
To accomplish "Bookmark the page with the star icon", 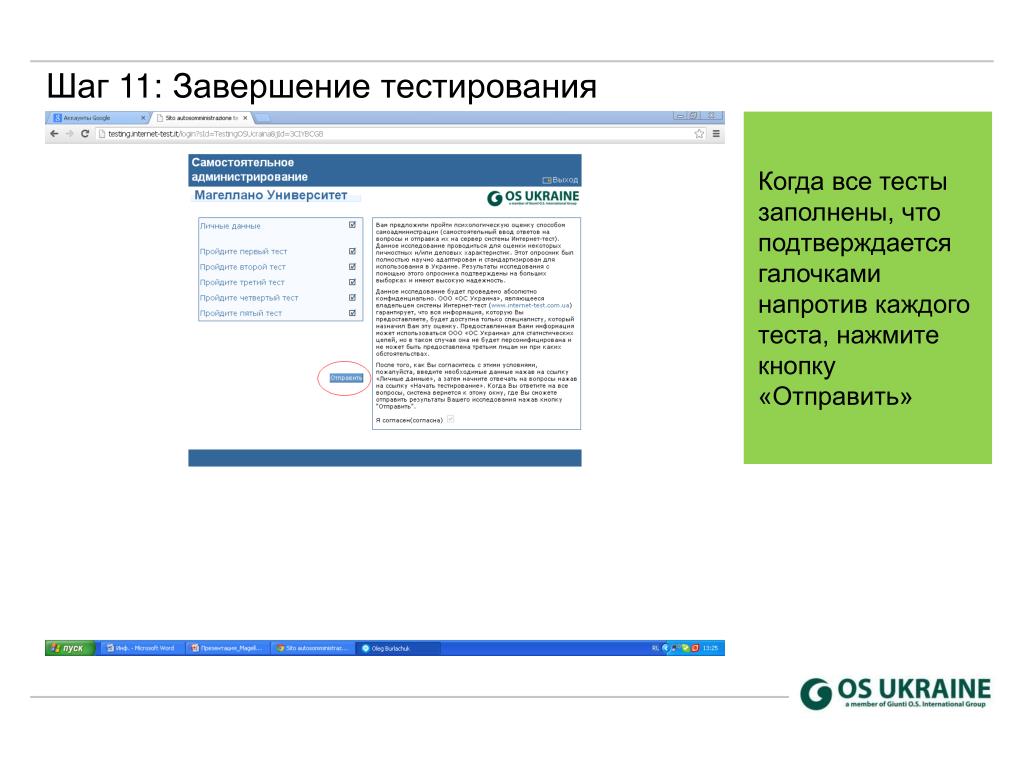I will [x=699, y=134].
